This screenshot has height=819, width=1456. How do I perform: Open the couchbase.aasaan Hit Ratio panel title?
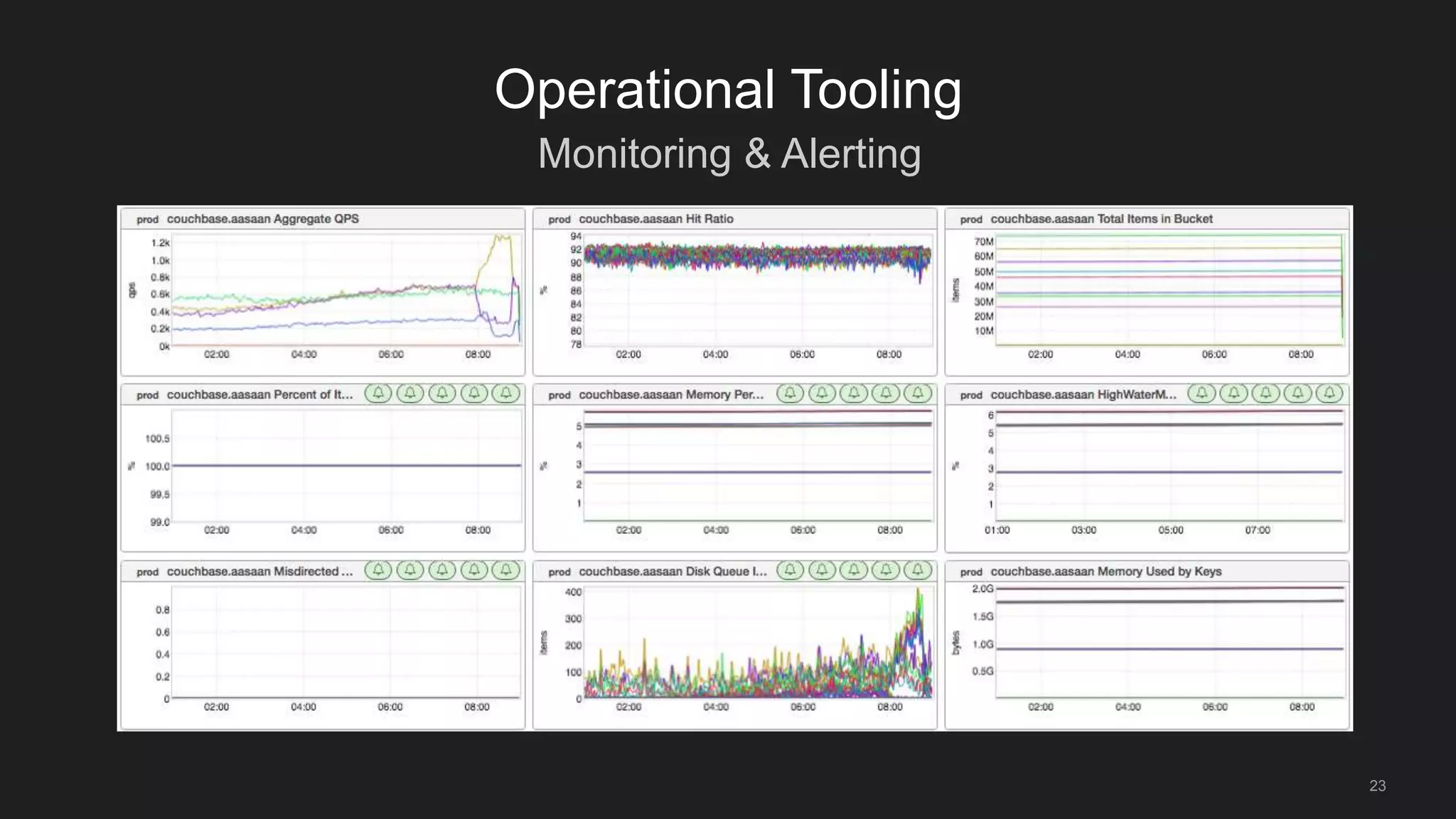[655, 219]
